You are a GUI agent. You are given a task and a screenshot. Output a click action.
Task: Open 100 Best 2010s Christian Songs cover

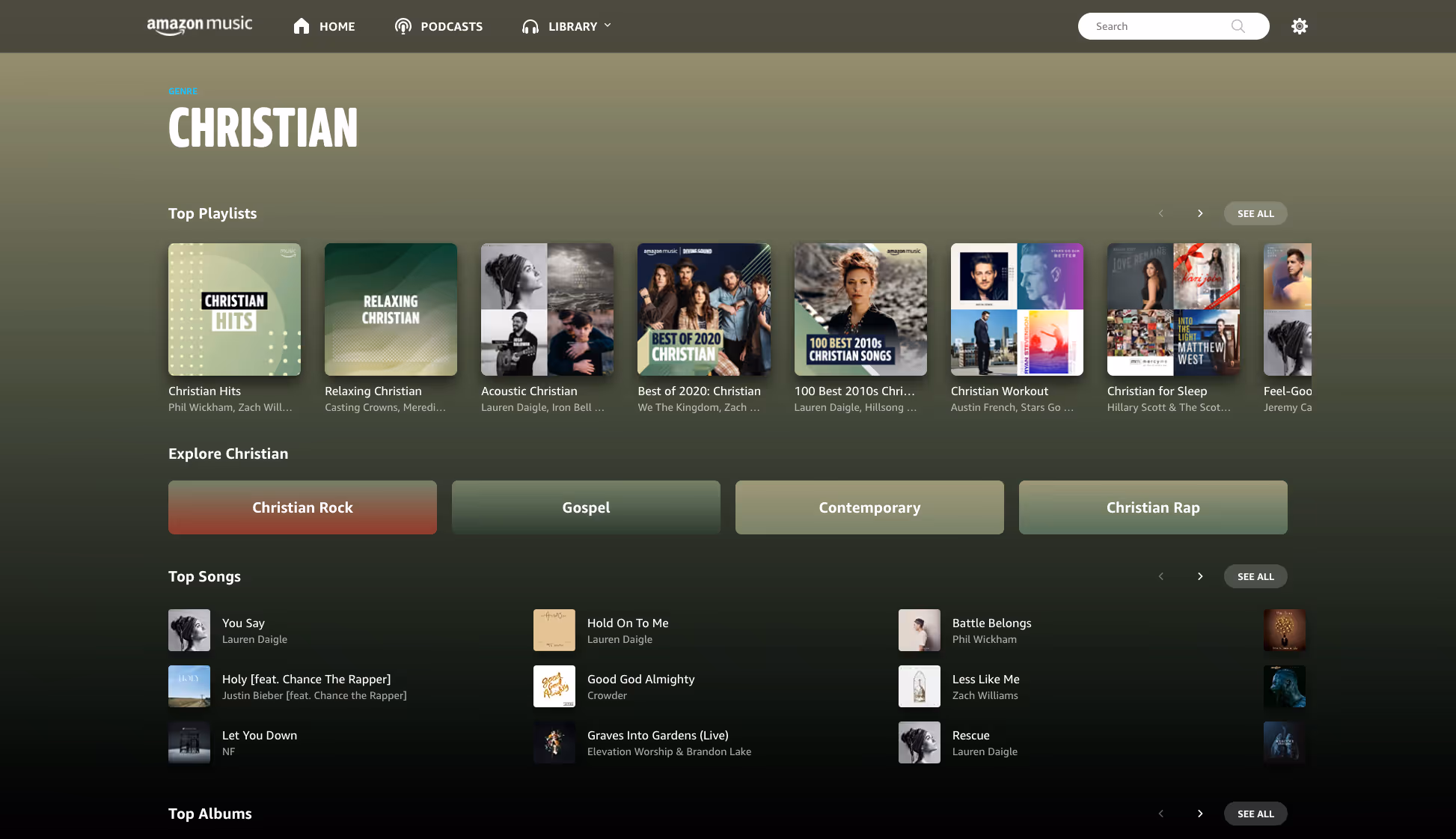click(860, 309)
